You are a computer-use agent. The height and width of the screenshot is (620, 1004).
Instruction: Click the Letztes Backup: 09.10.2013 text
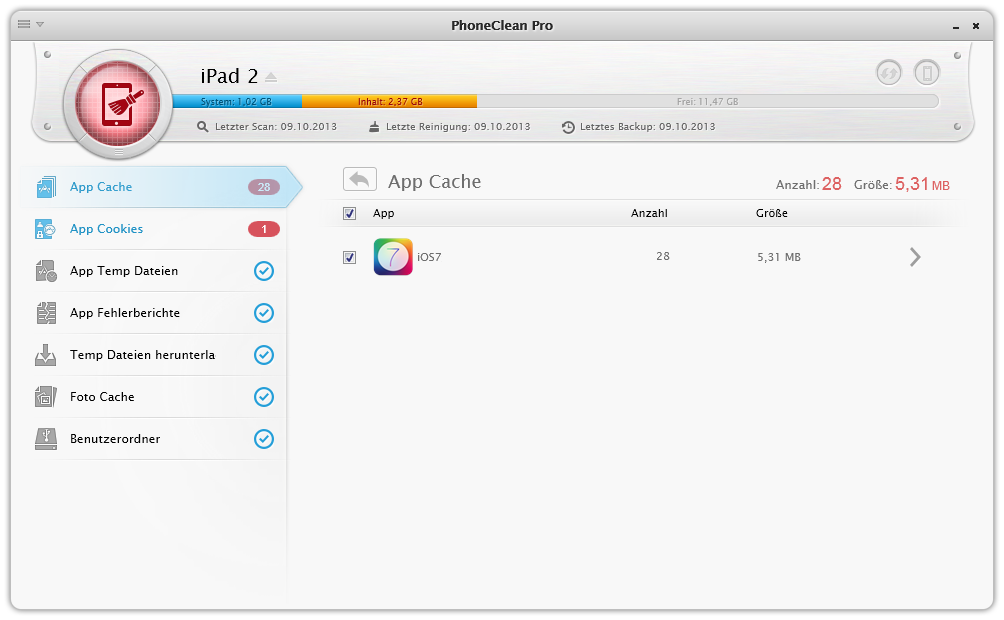coord(647,127)
